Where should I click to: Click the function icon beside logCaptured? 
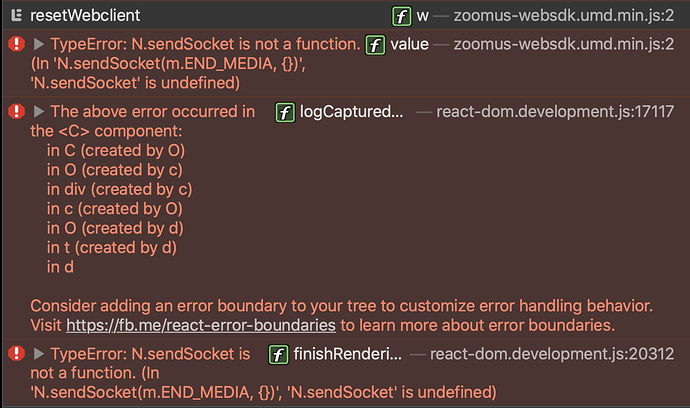point(285,113)
